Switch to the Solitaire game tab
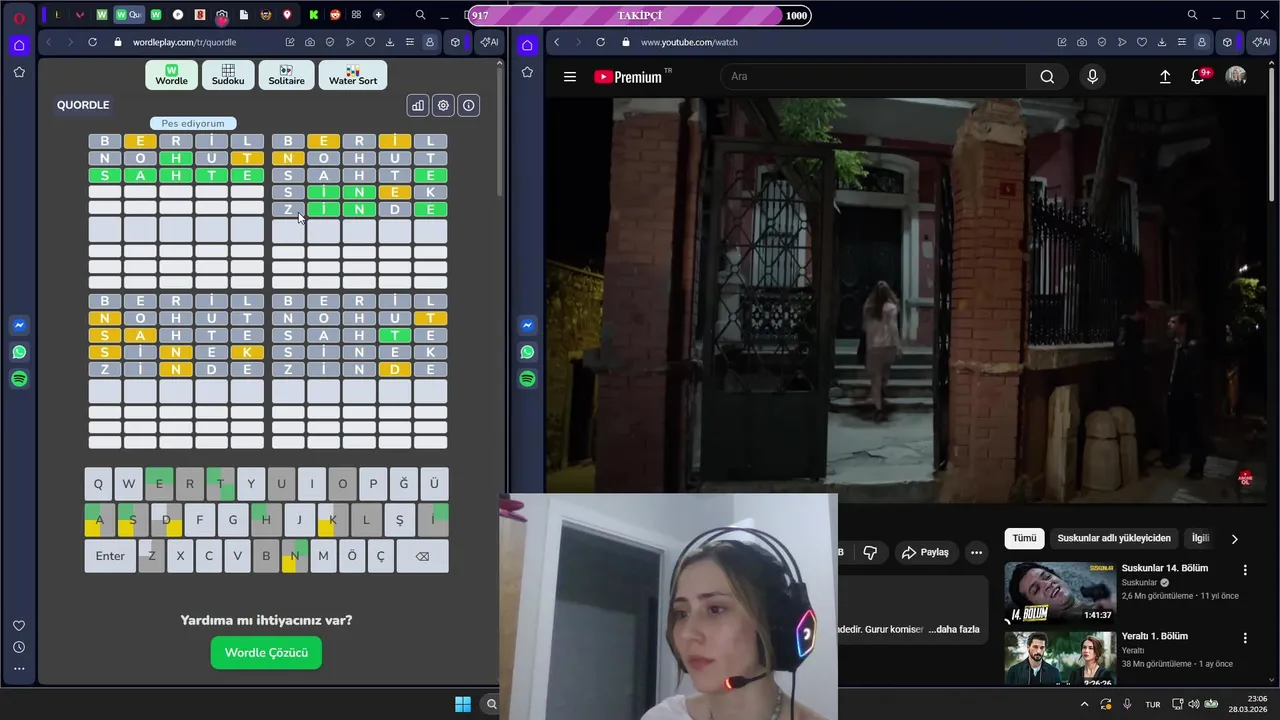This screenshot has width=1280, height=720. click(286, 75)
